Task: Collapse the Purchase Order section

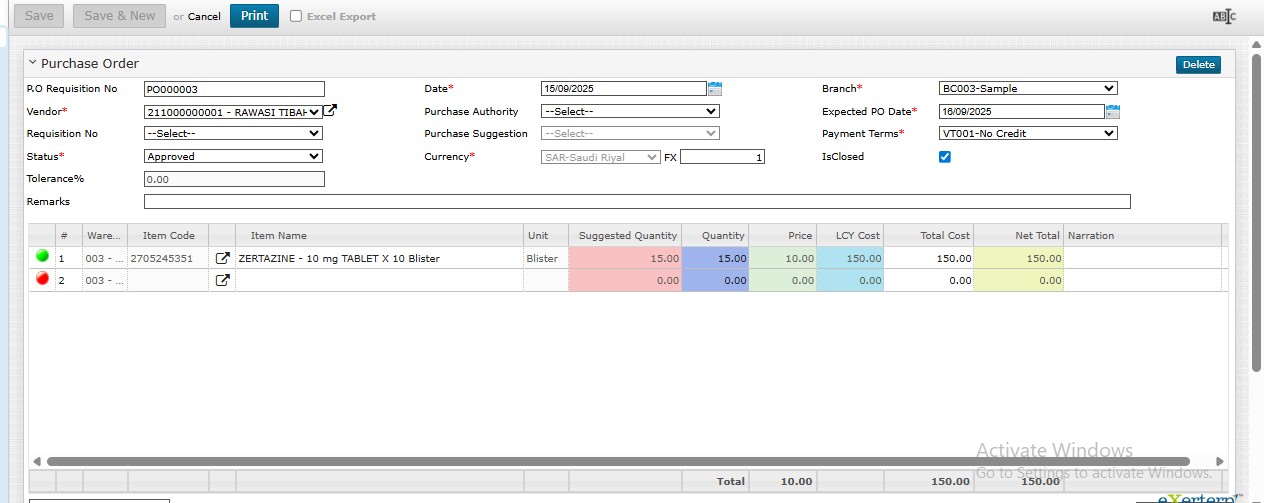Action: click(x=32, y=63)
